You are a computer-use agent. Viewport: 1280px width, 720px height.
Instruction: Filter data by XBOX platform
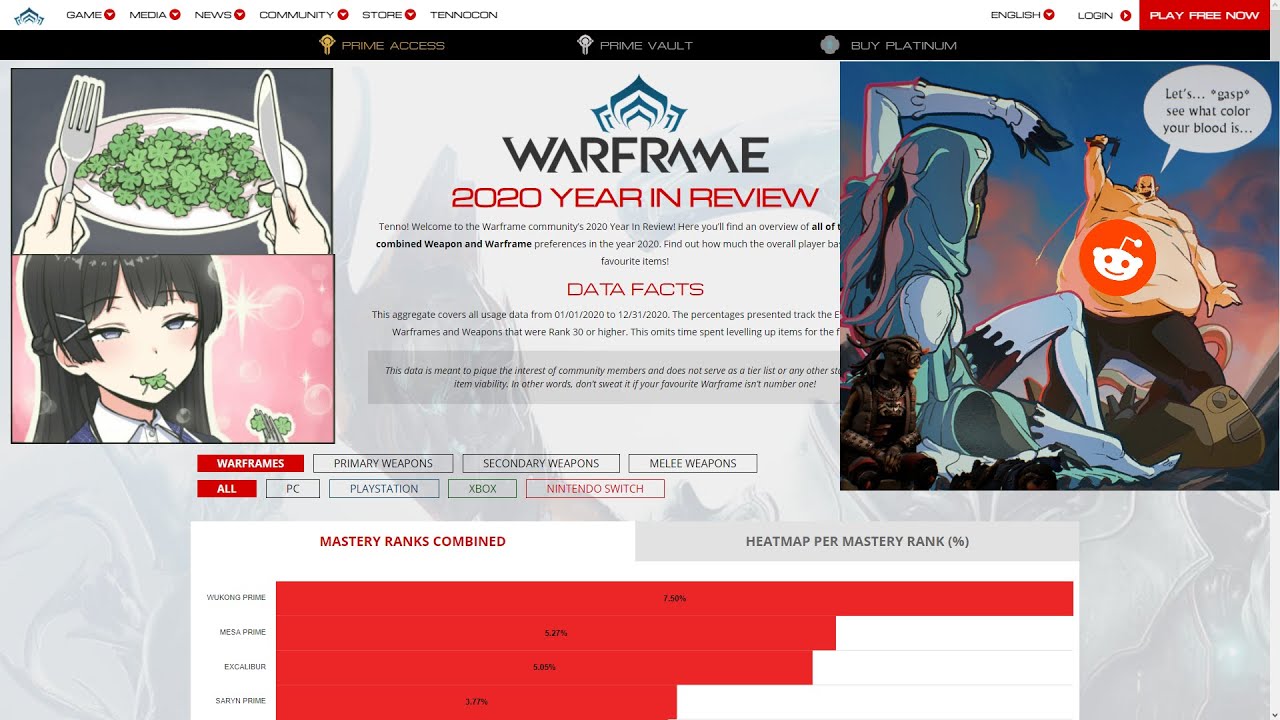[483, 489]
